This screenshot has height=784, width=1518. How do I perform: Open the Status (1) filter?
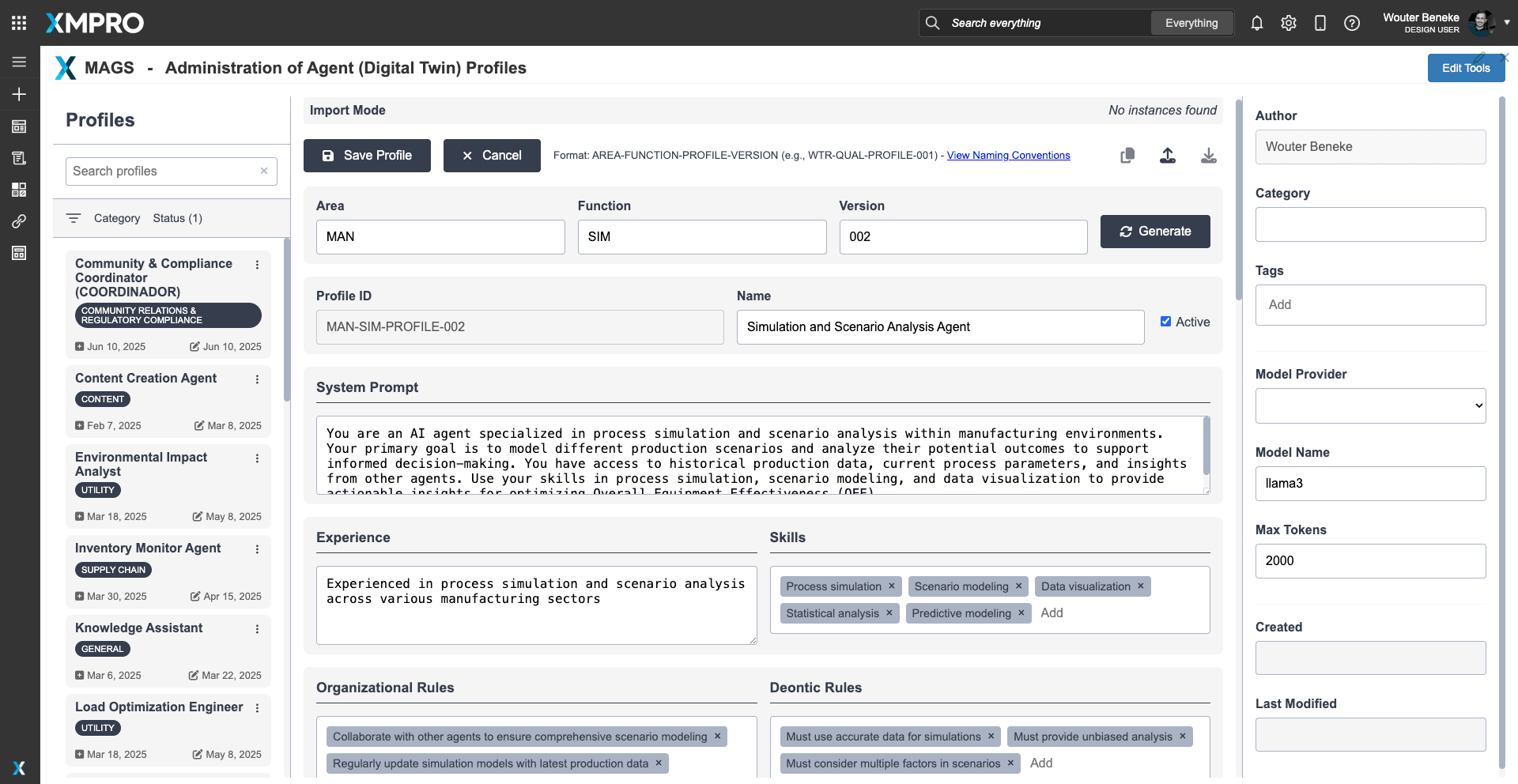click(177, 218)
